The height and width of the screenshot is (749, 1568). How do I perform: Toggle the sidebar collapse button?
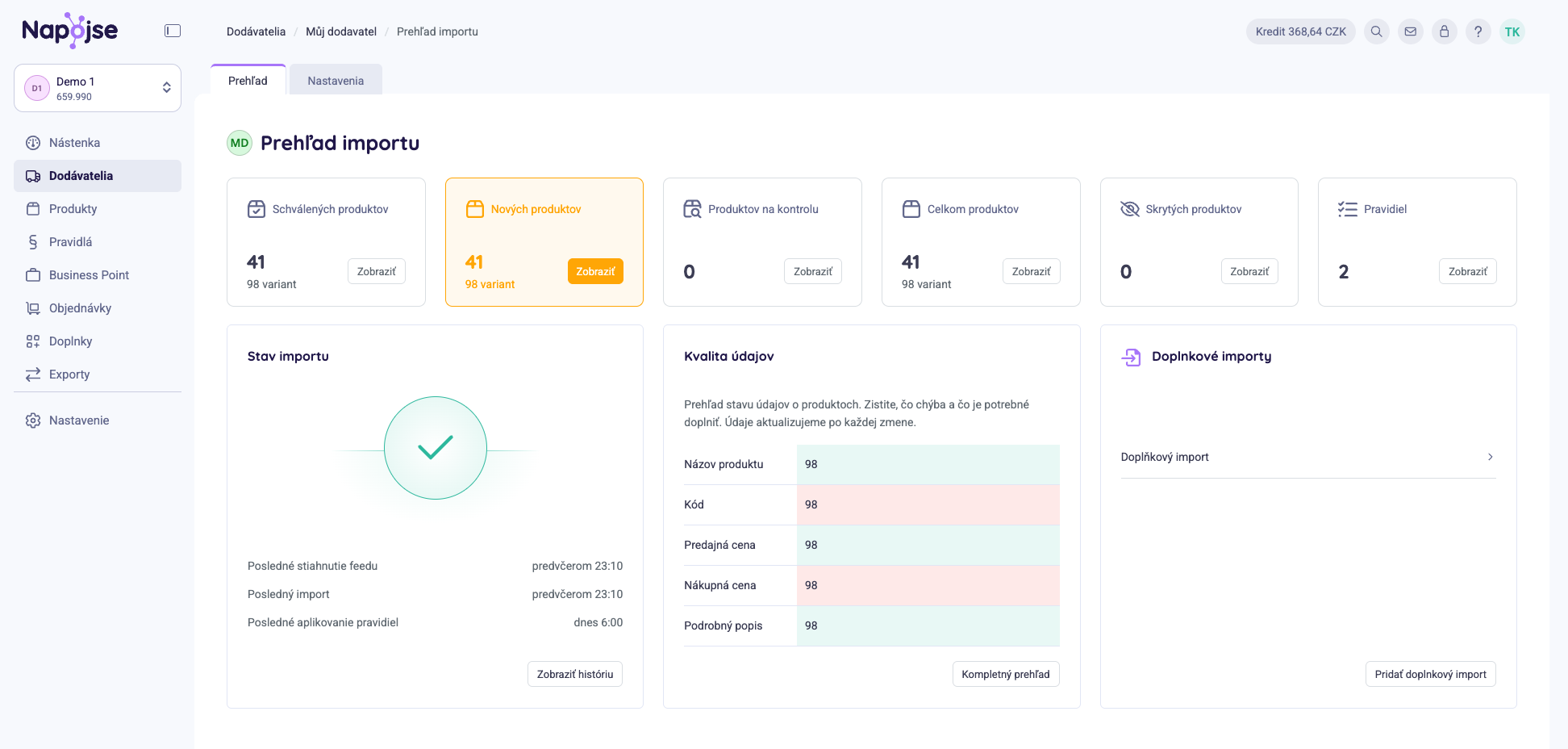[173, 31]
